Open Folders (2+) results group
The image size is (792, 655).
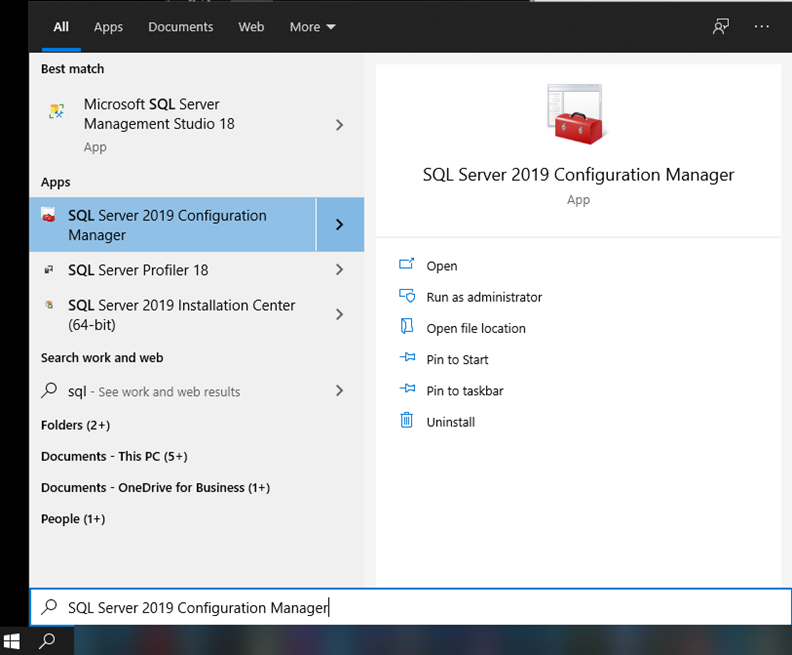(x=75, y=425)
